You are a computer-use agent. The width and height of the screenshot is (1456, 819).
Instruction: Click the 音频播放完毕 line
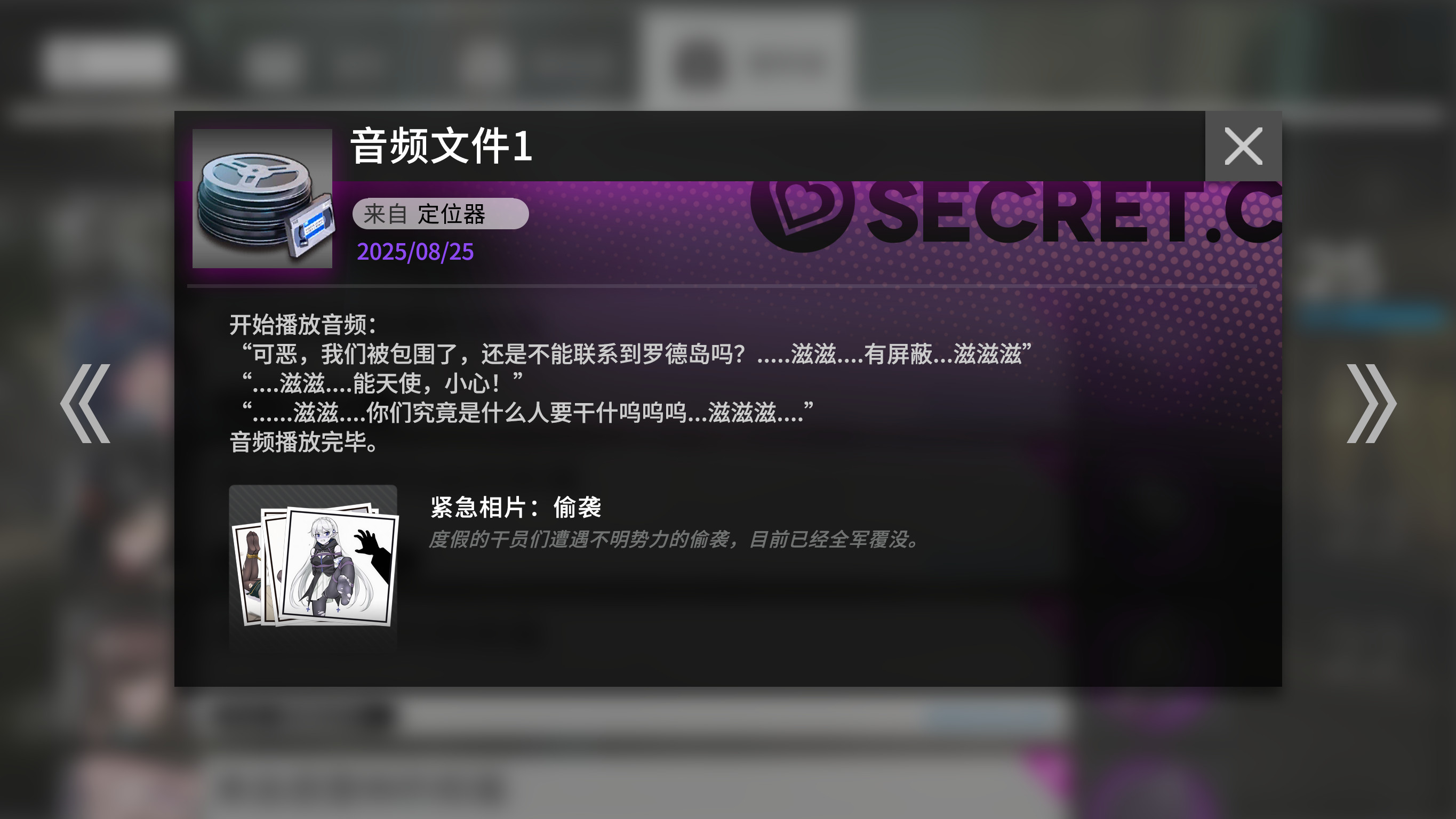point(304,442)
